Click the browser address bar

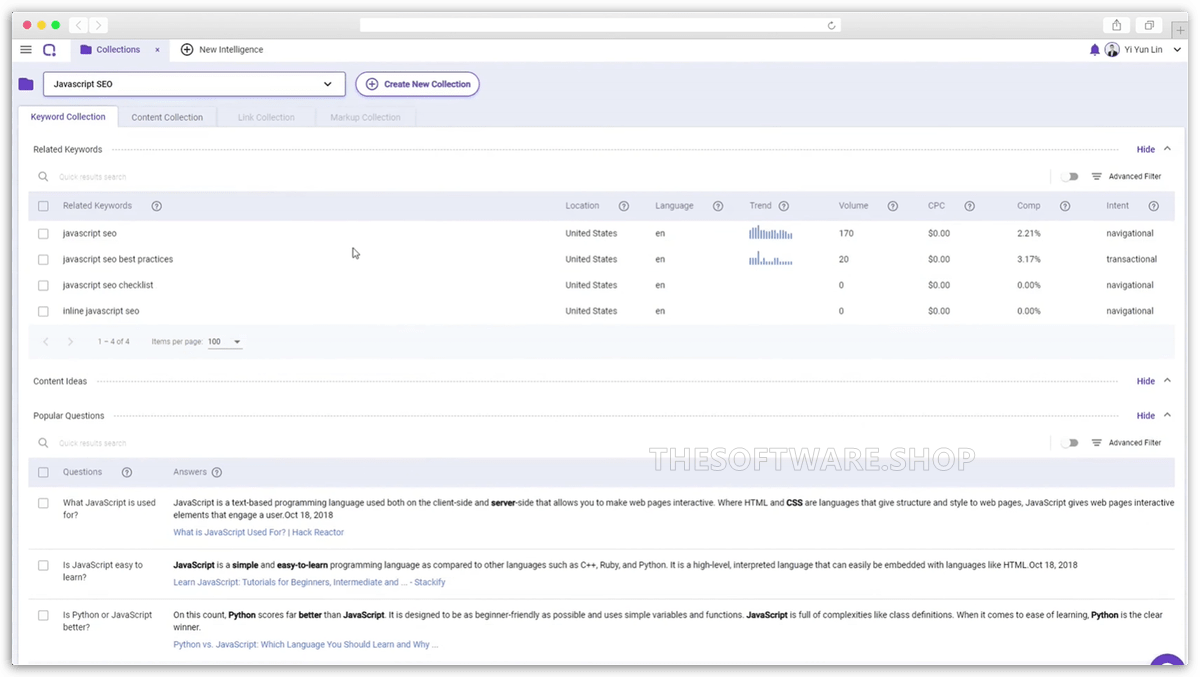tap(600, 26)
